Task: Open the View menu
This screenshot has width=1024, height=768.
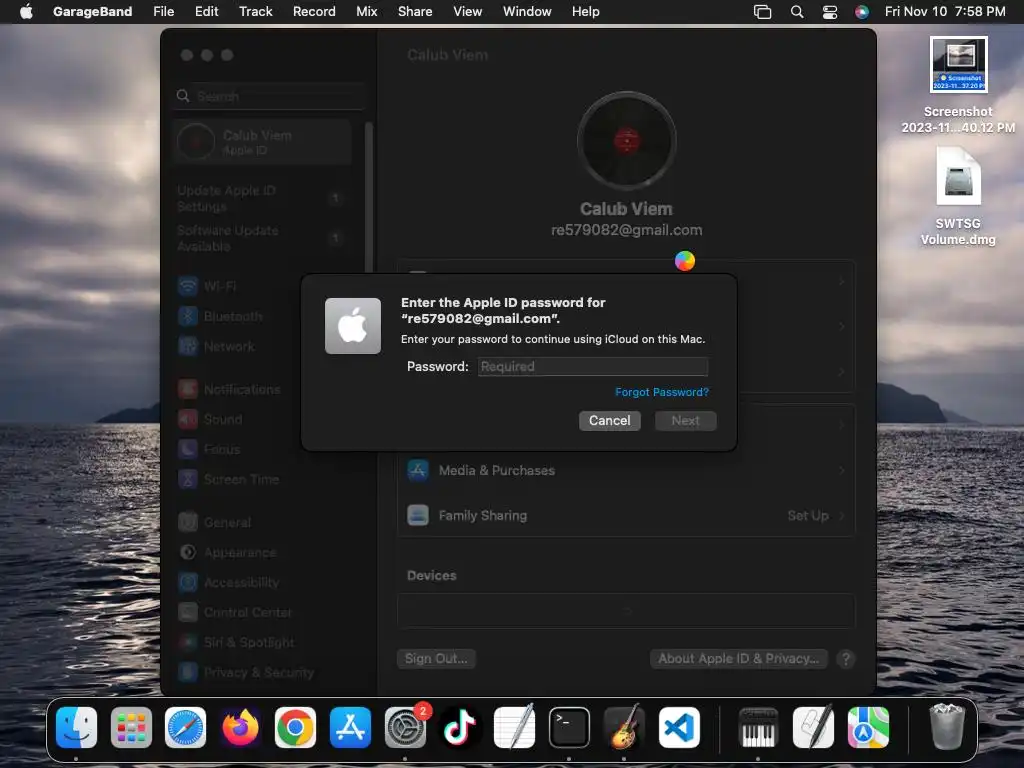Action: coord(468,11)
